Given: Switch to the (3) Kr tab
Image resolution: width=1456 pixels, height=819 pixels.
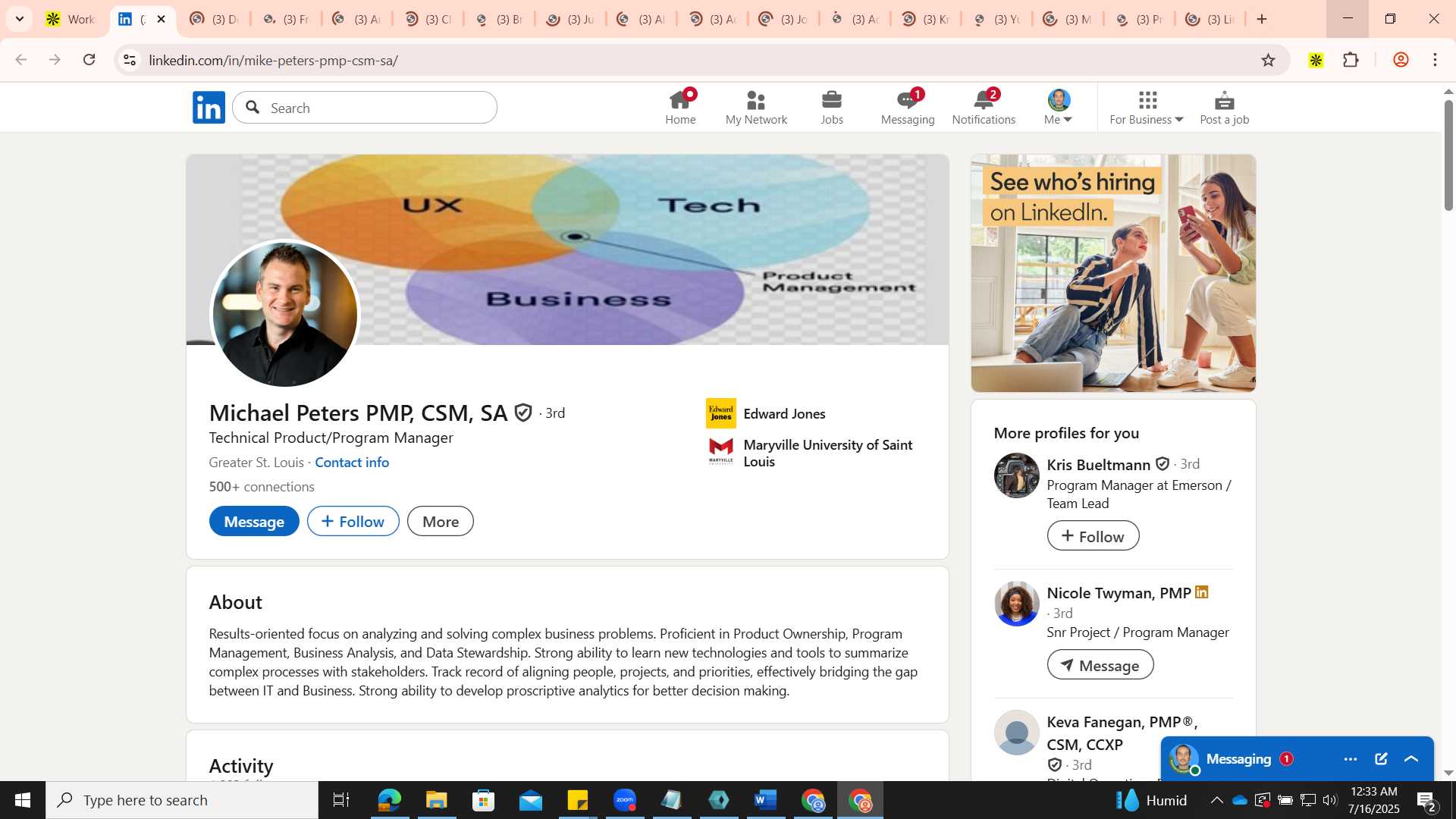Looking at the screenshot, I should pyautogui.click(x=926, y=19).
